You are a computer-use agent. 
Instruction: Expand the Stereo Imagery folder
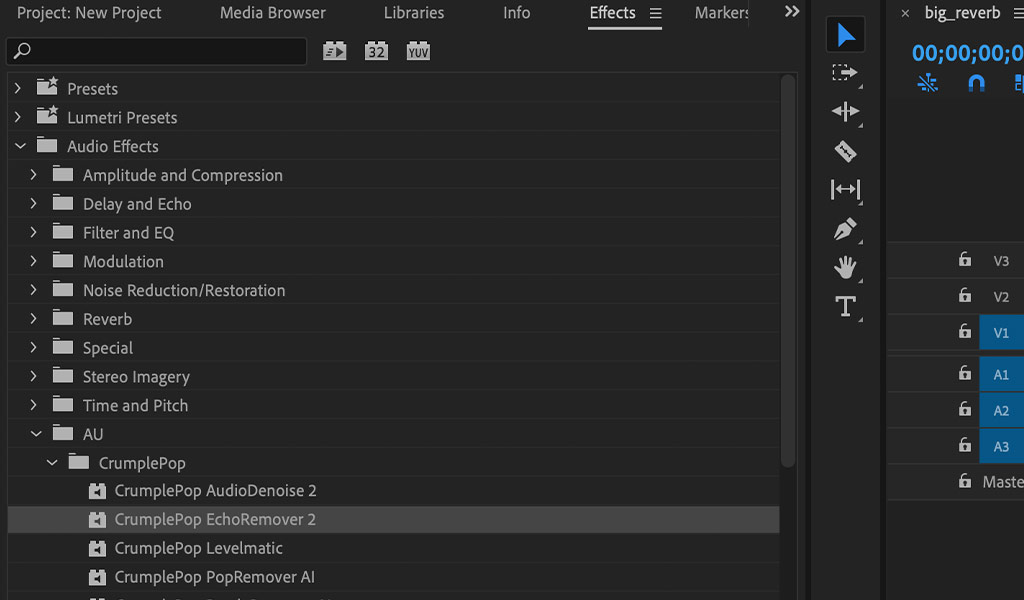pos(33,375)
